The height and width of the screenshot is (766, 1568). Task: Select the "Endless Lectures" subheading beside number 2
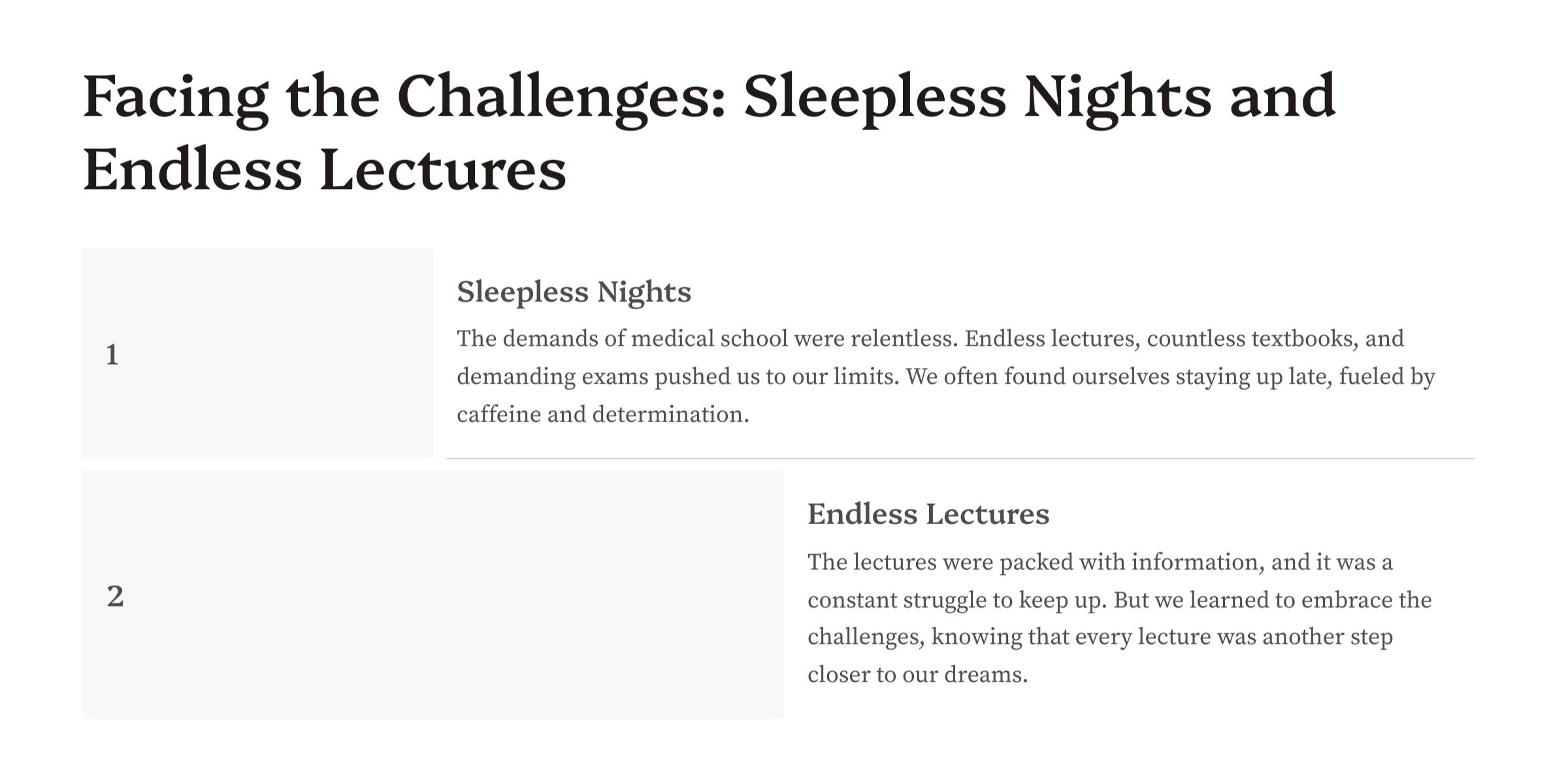coord(928,514)
